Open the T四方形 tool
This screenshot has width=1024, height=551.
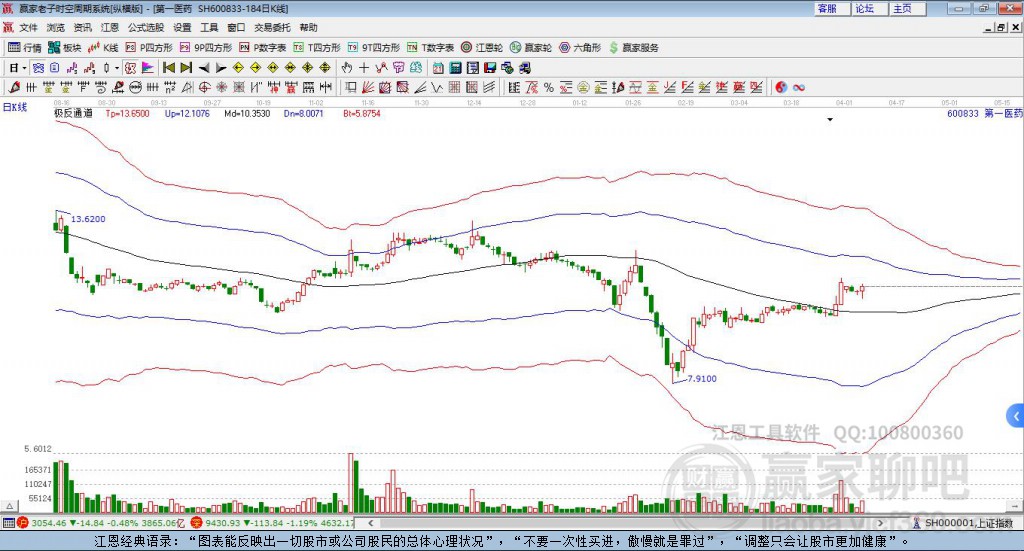click(317, 48)
